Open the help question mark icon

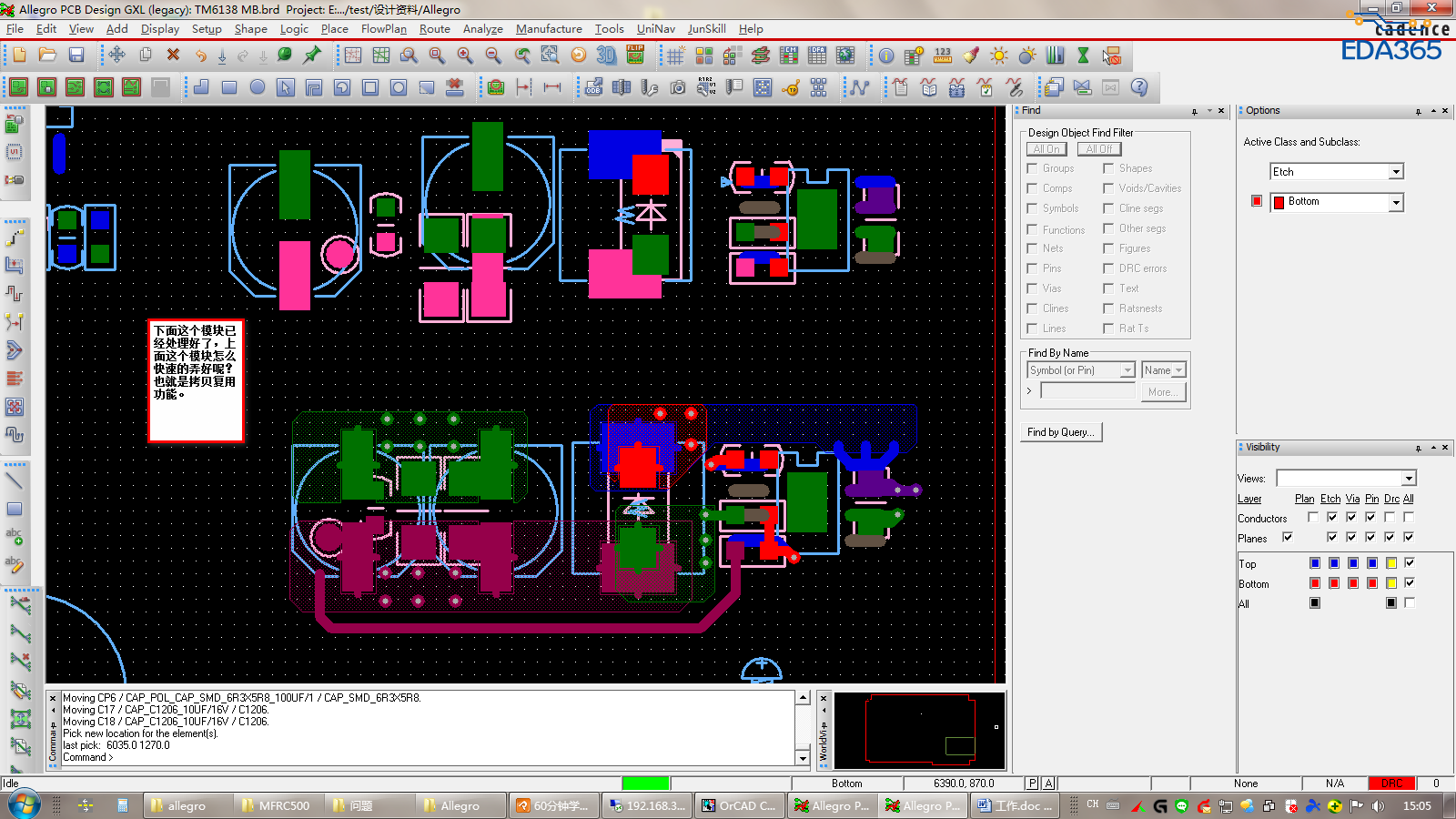(x=1138, y=87)
